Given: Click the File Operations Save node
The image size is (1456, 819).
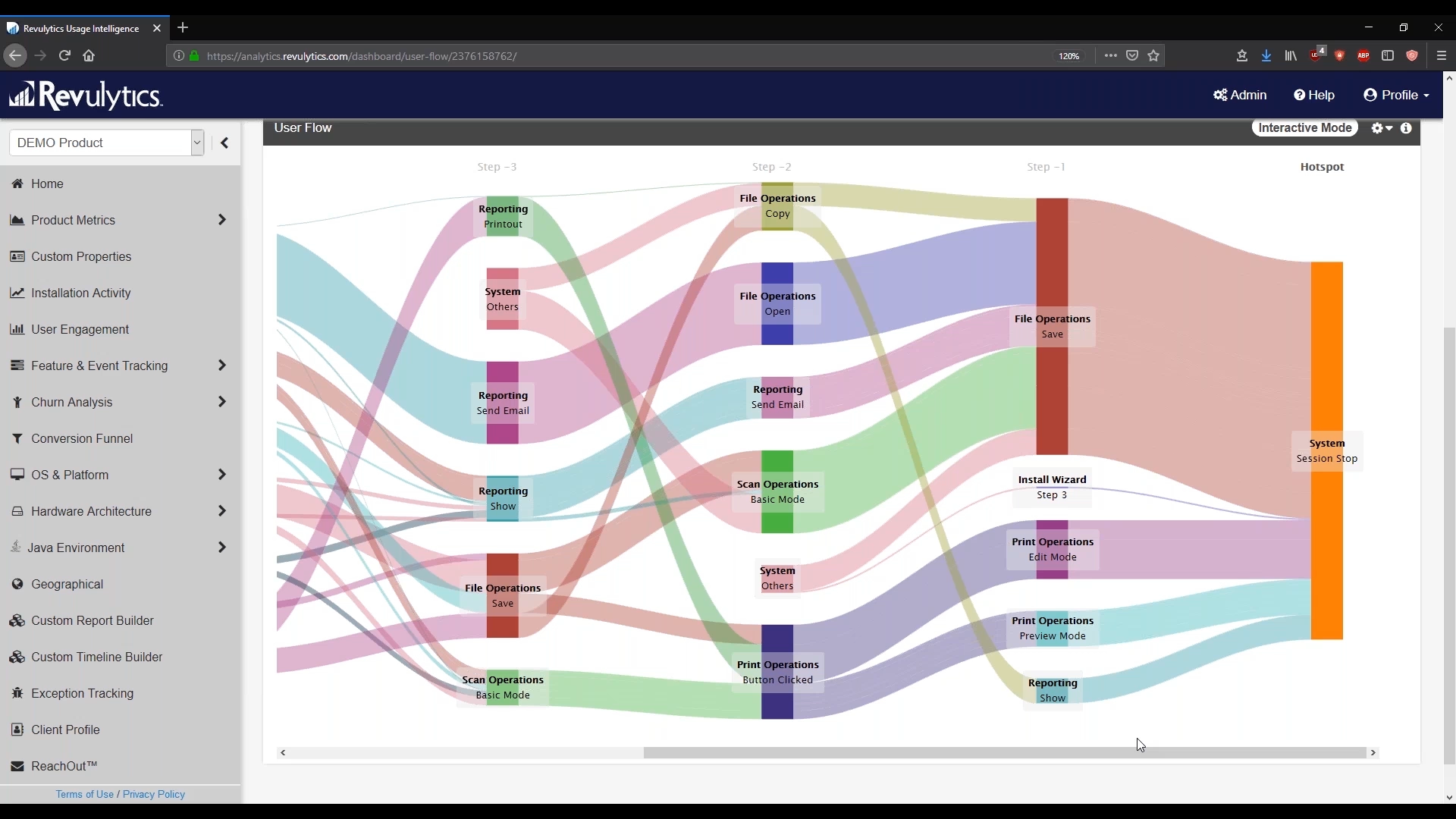Looking at the screenshot, I should (x=1052, y=327).
